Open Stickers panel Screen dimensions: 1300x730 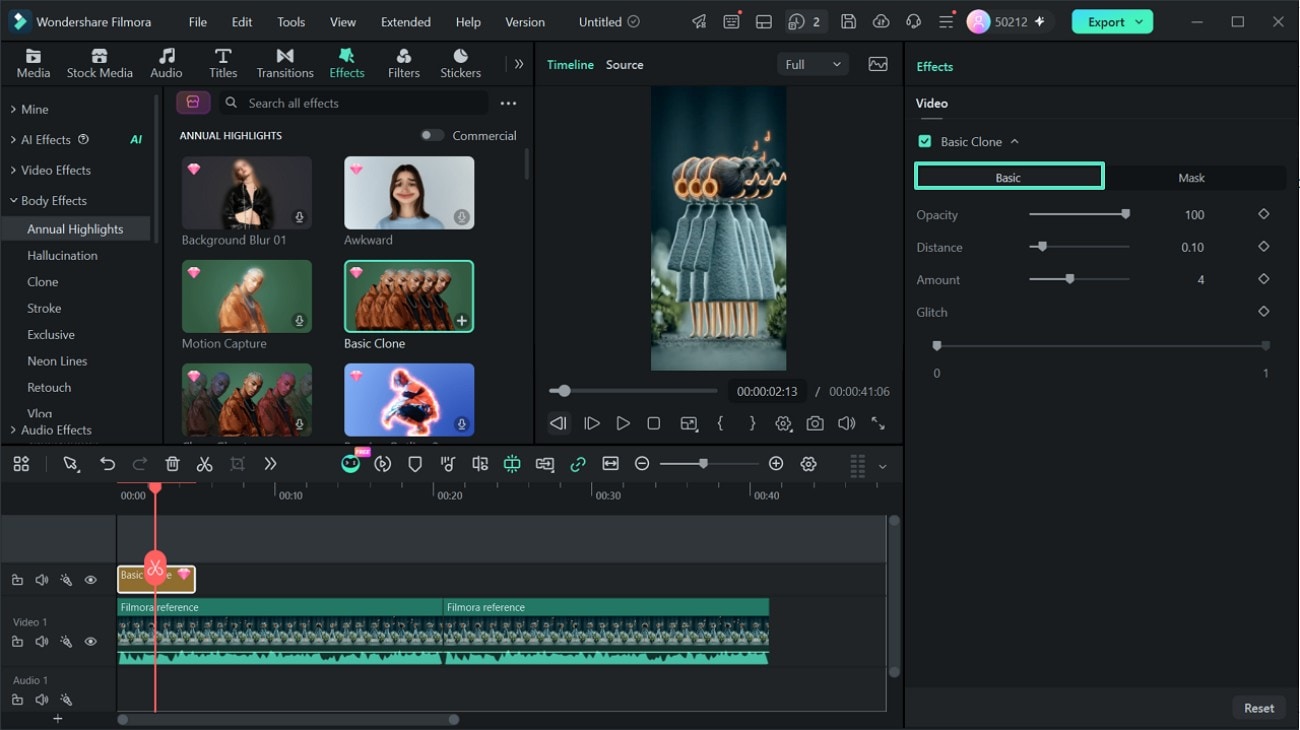[461, 63]
